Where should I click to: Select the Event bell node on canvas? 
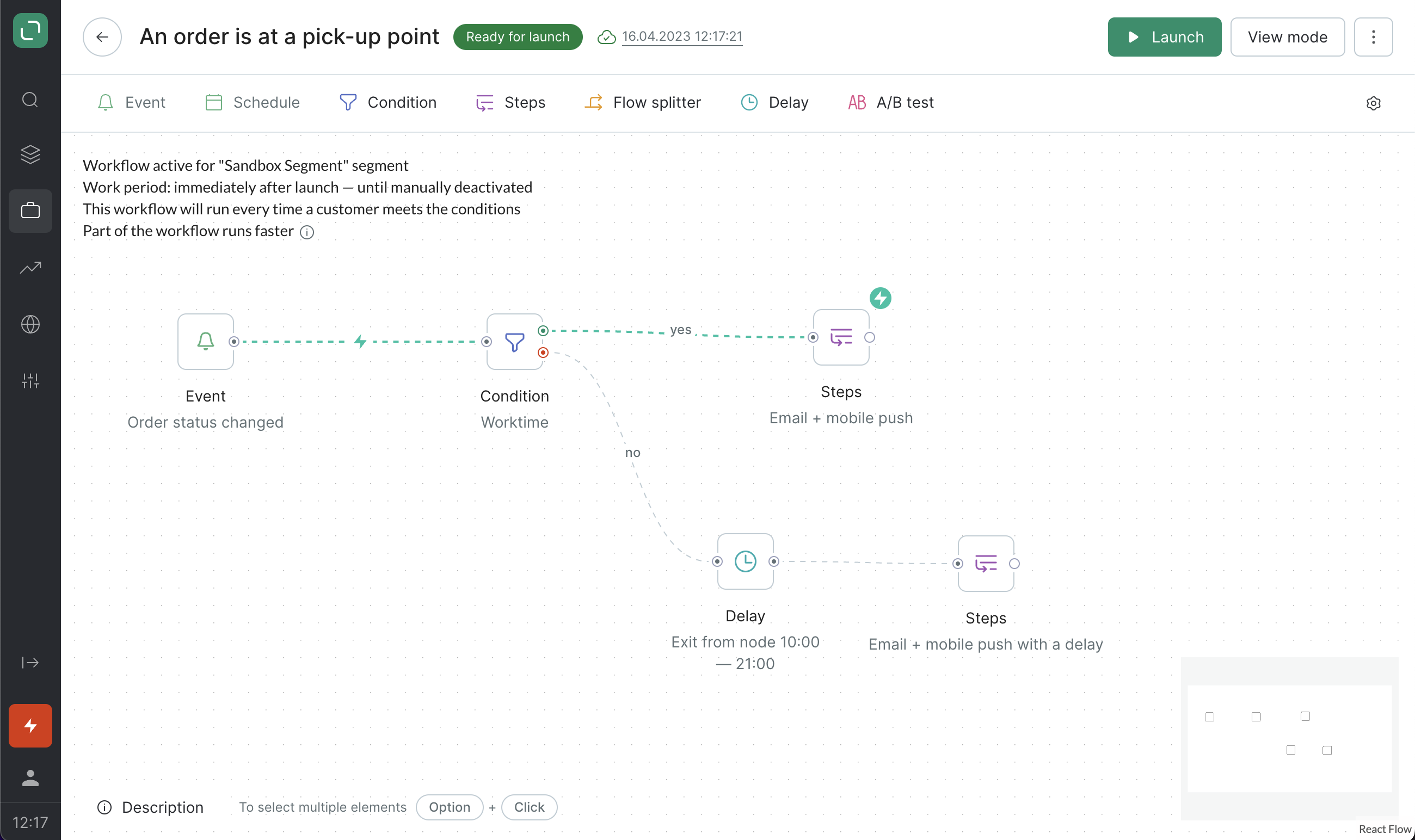pyautogui.click(x=206, y=341)
